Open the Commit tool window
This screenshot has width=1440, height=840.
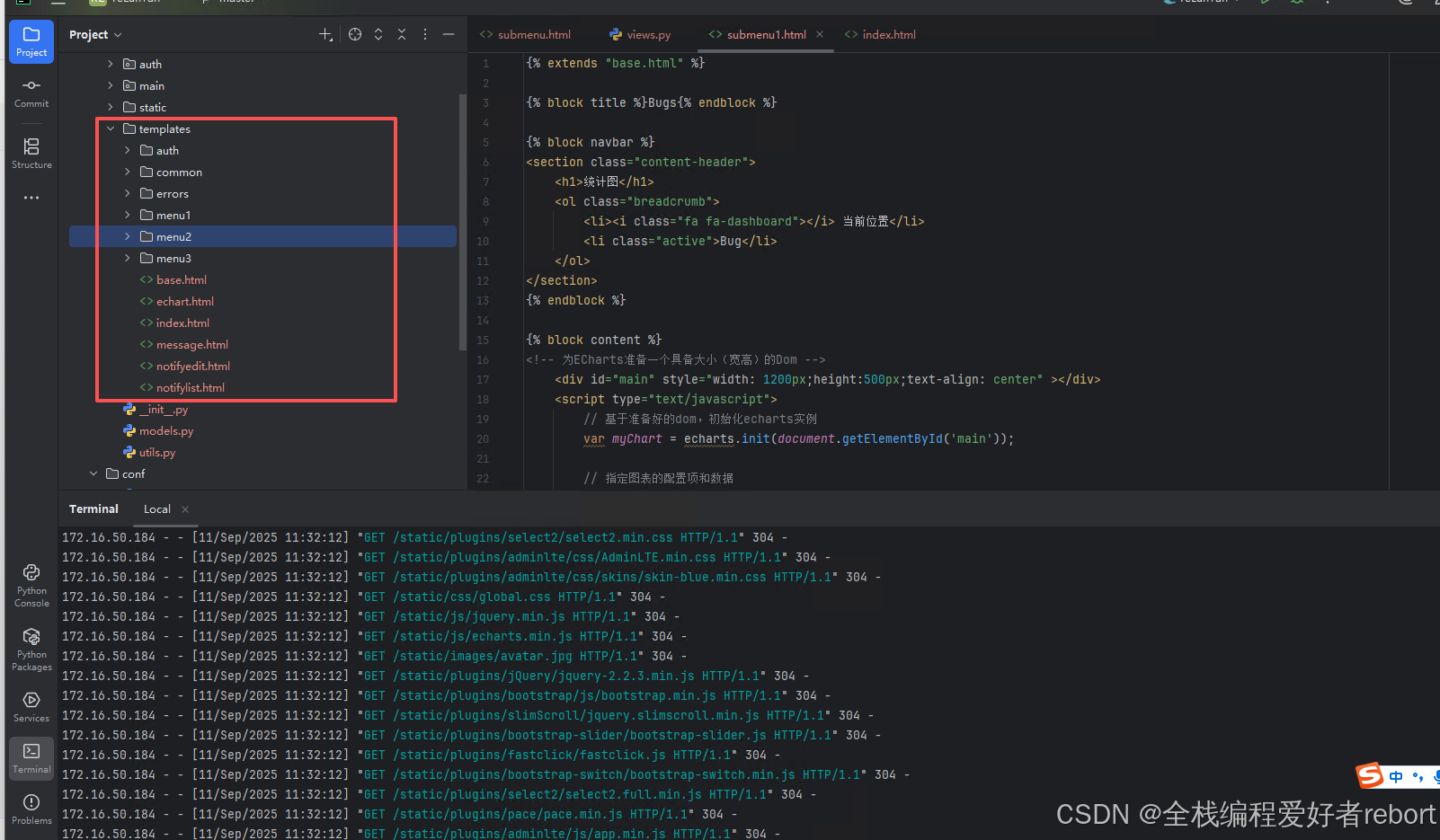31,93
